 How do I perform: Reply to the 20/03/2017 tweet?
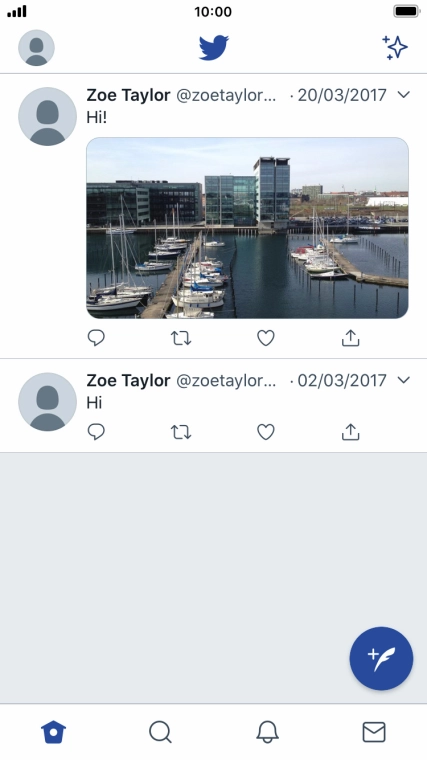coord(96,338)
